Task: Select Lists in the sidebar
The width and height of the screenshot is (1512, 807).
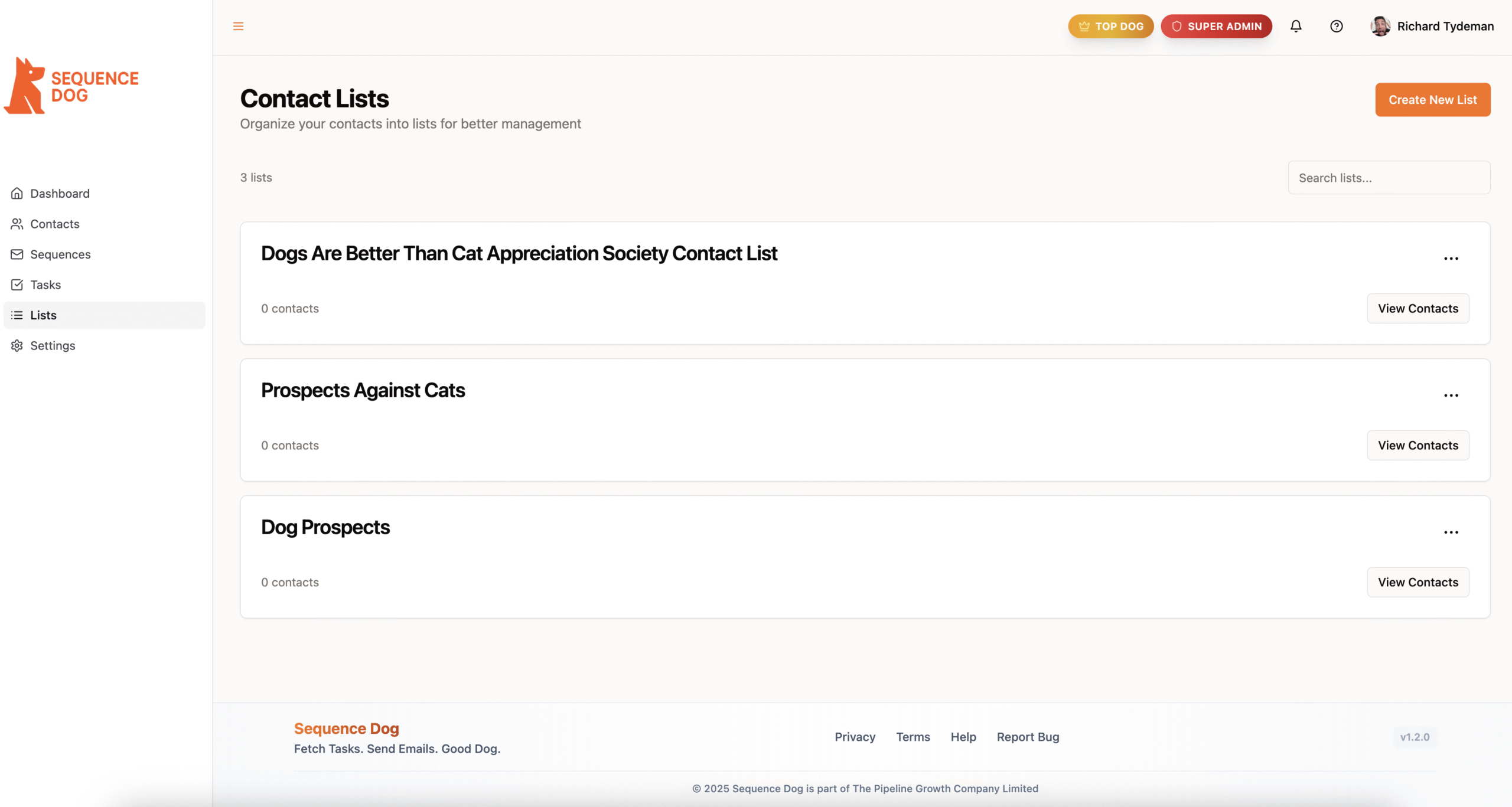Action: pos(105,315)
